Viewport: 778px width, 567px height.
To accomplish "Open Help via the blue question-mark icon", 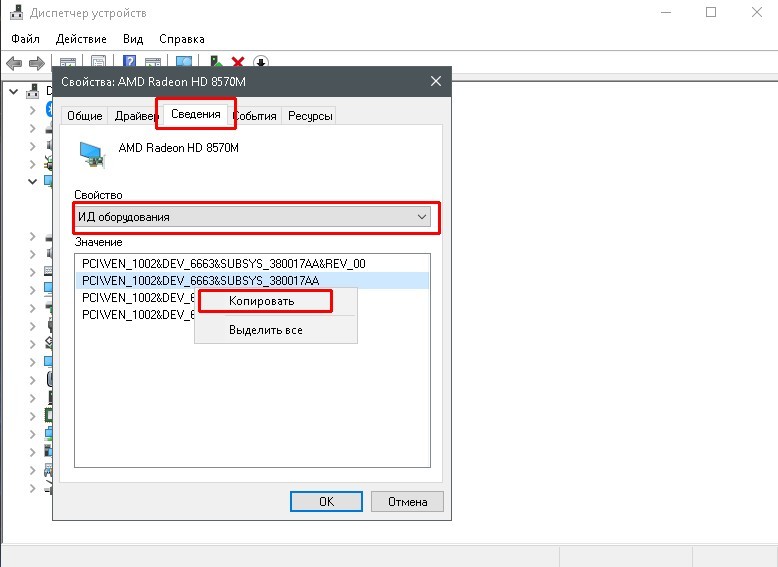I will point(130,61).
